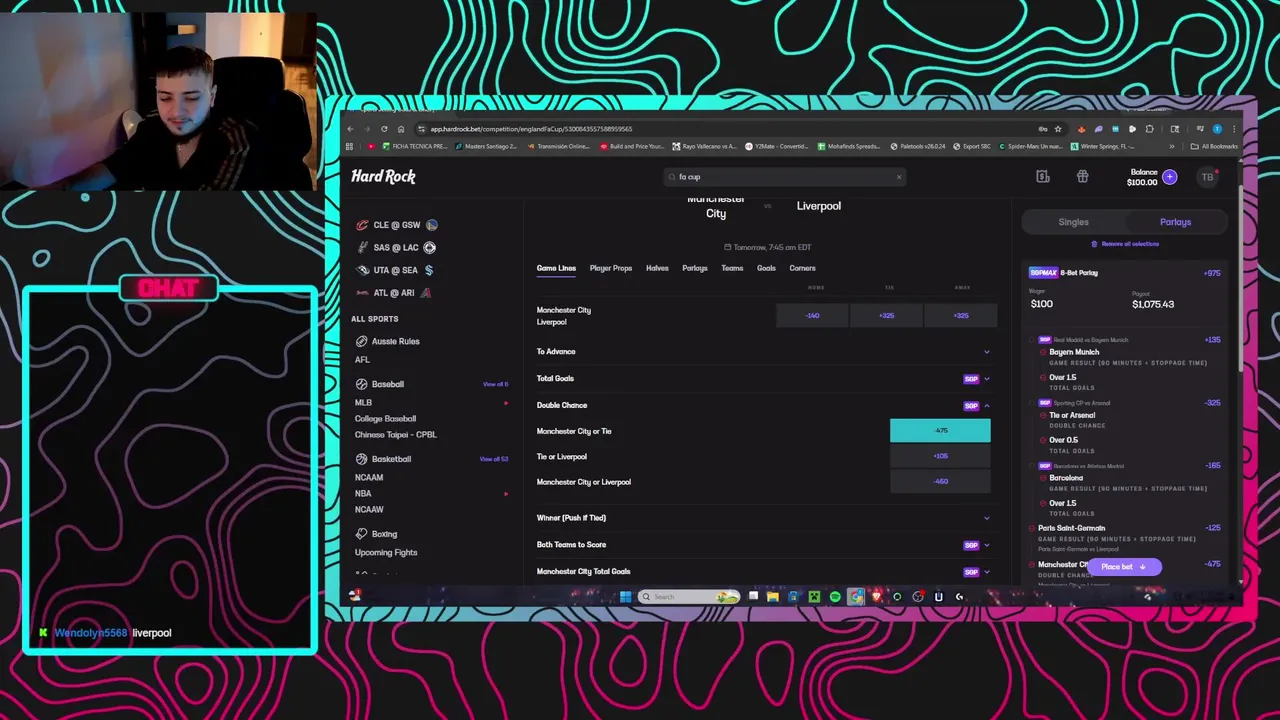The image size is (1280, 720).
Task: Switch to the Corners tab
Action: pyautogui.click(x=802, y=268)
